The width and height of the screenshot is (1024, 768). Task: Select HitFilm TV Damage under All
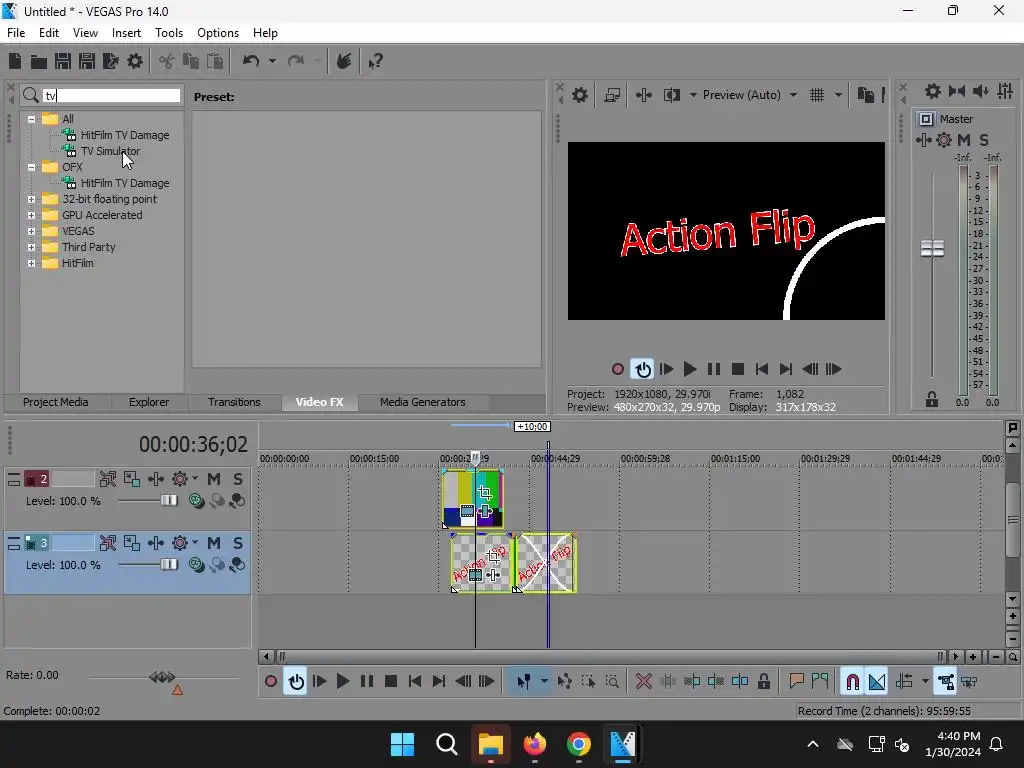tap(125, 135)
